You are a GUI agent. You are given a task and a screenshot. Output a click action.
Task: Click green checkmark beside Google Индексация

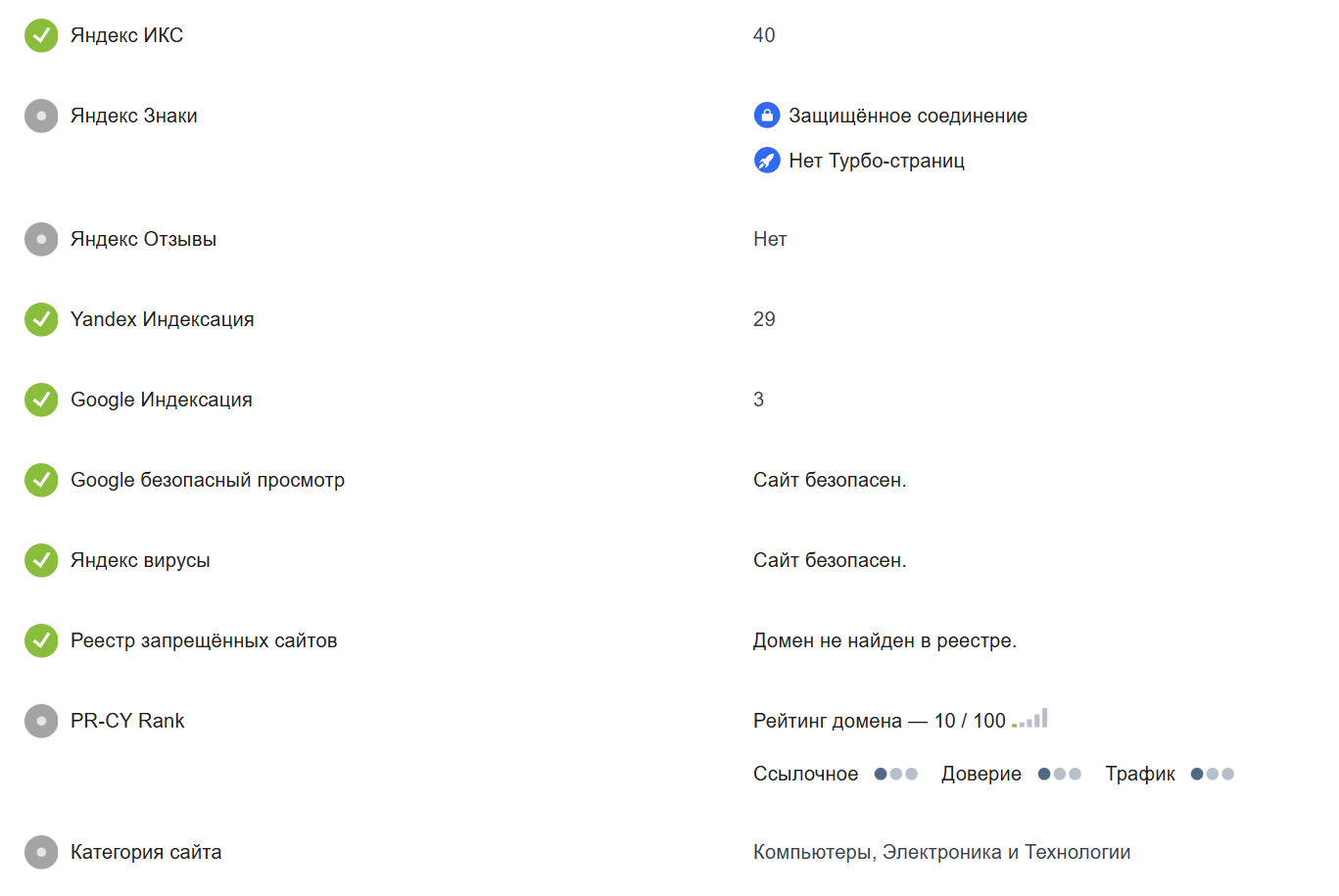coord(41,400)
